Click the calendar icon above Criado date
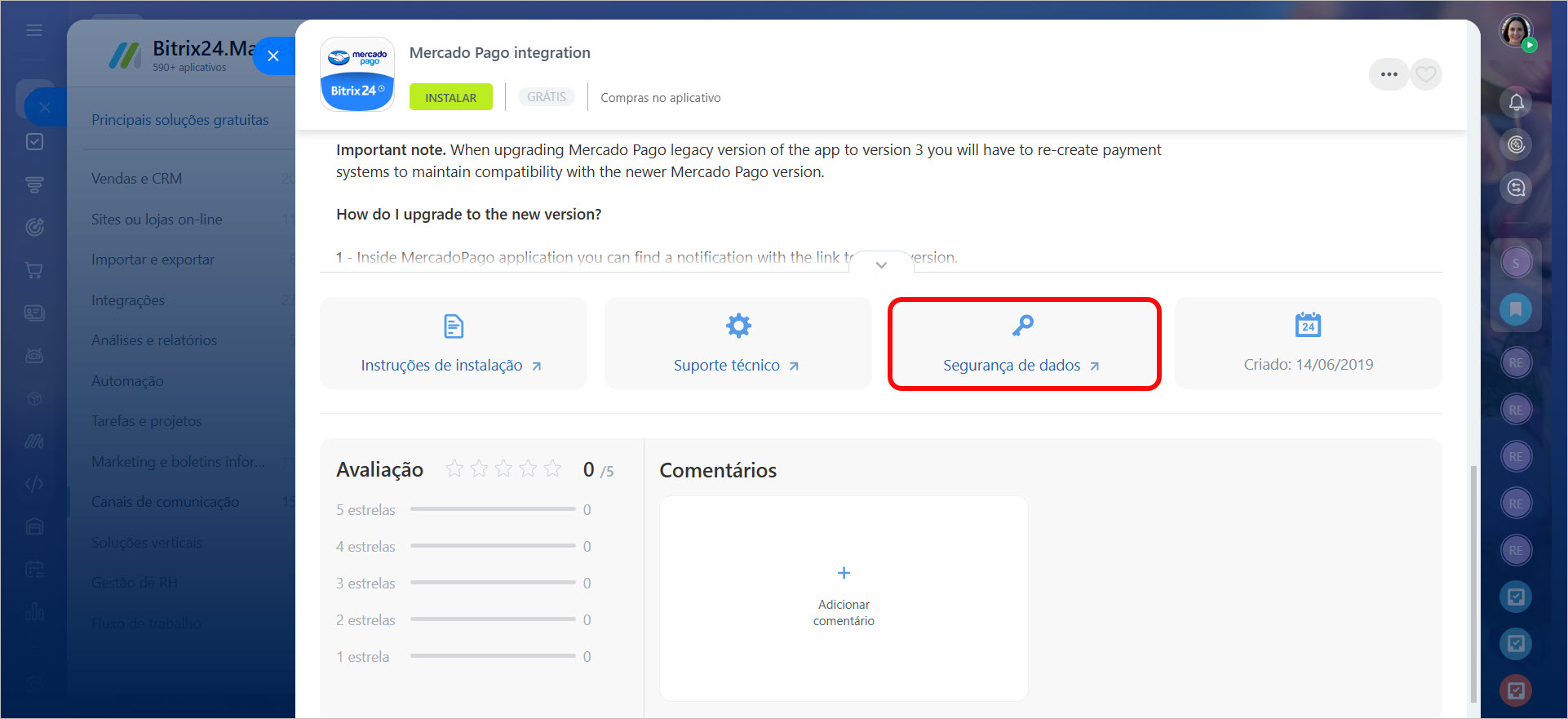This screenshot has width=1568, height=719. [x=1309, y=325]
